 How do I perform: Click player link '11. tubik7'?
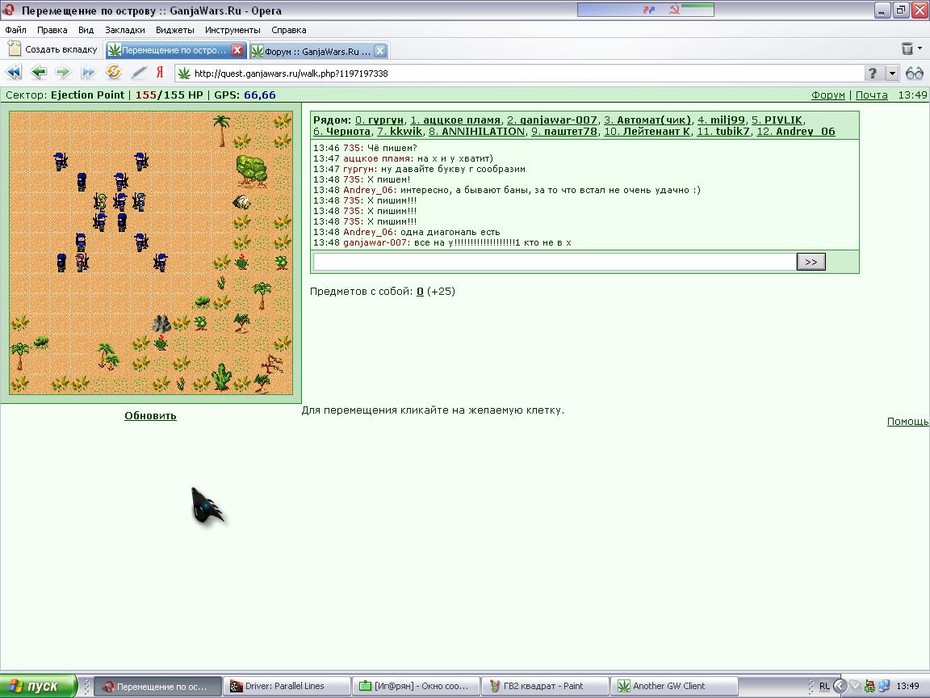[723, 132]
